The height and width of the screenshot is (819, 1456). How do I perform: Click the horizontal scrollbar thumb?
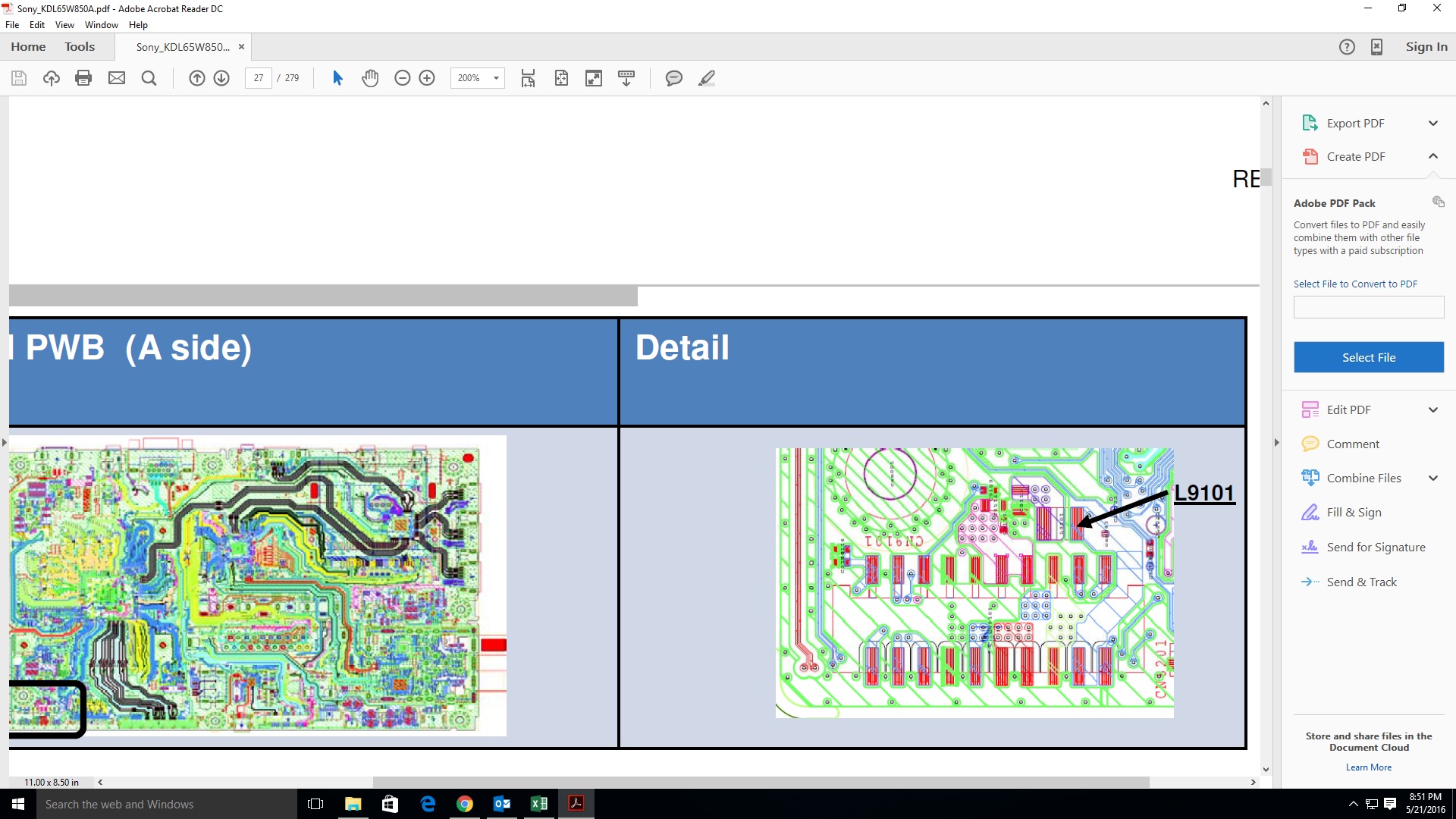point(761,782)
